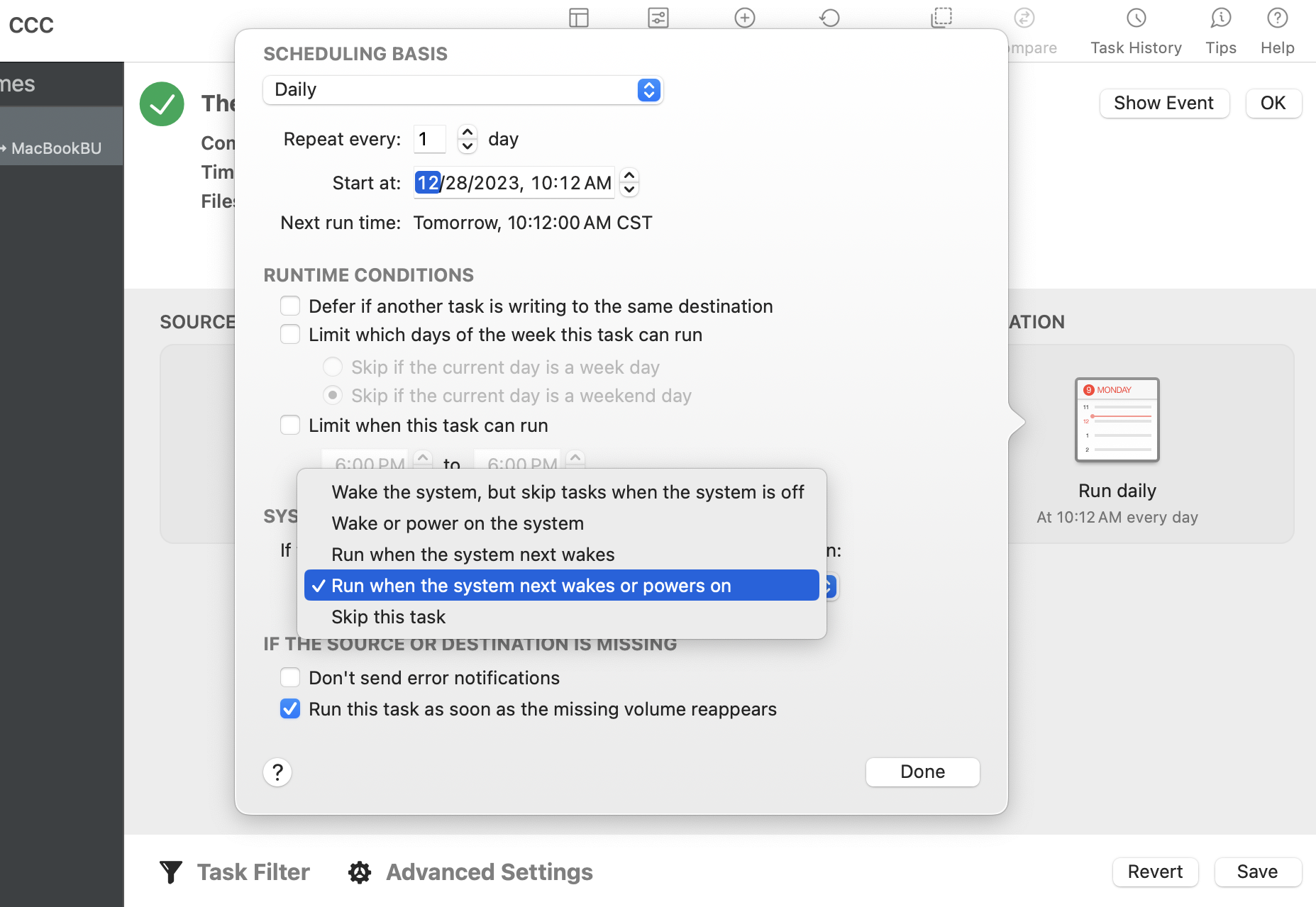Click the Repeat every stepper arrows

coord(467,139)
